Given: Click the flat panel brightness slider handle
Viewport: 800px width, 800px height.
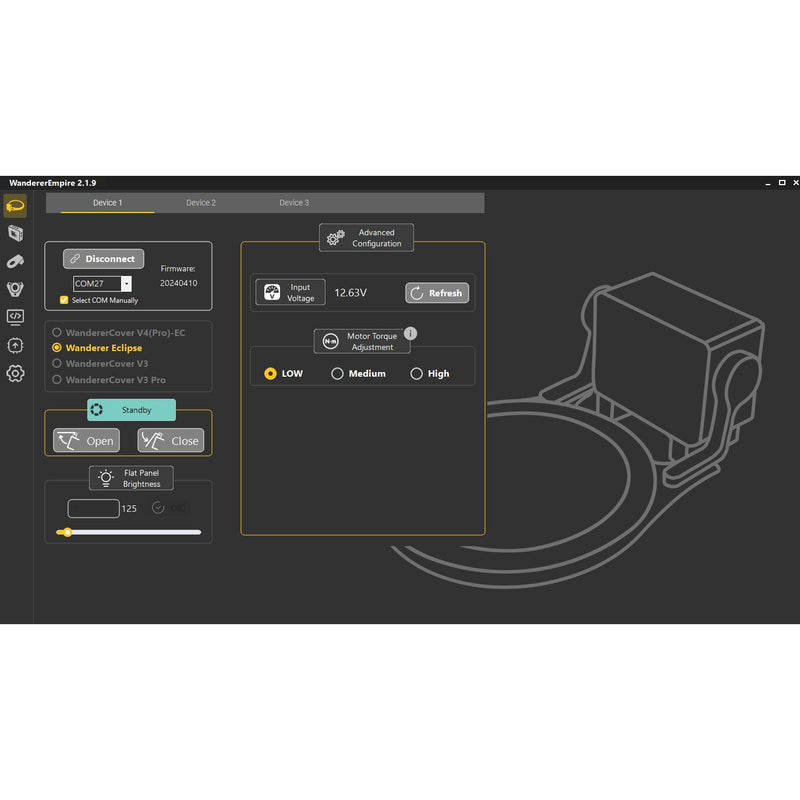Looking at the screenshot, I should (67, 532).
